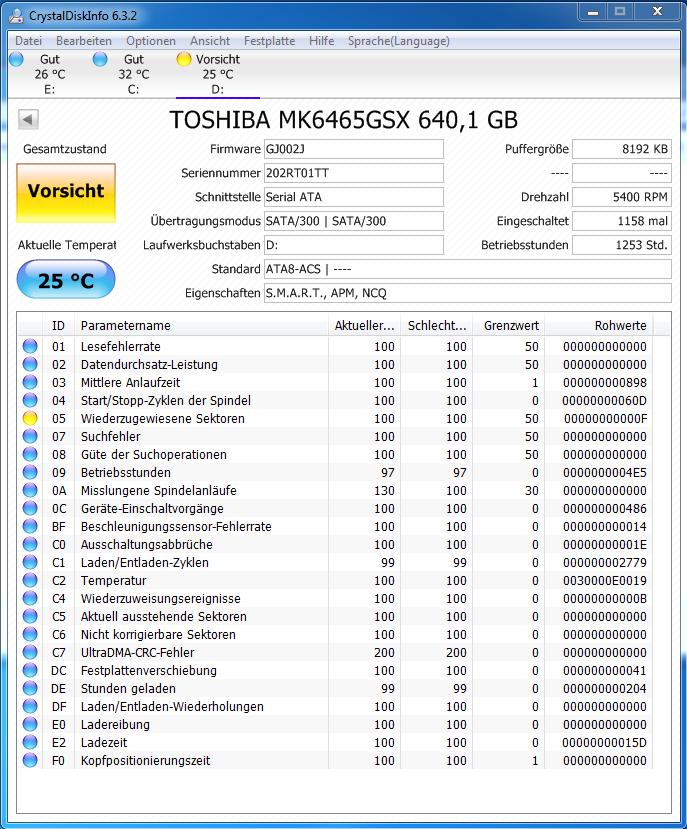Open the Ansicht menu
This screenshot has width=687, height=829.
coord(210,41)
